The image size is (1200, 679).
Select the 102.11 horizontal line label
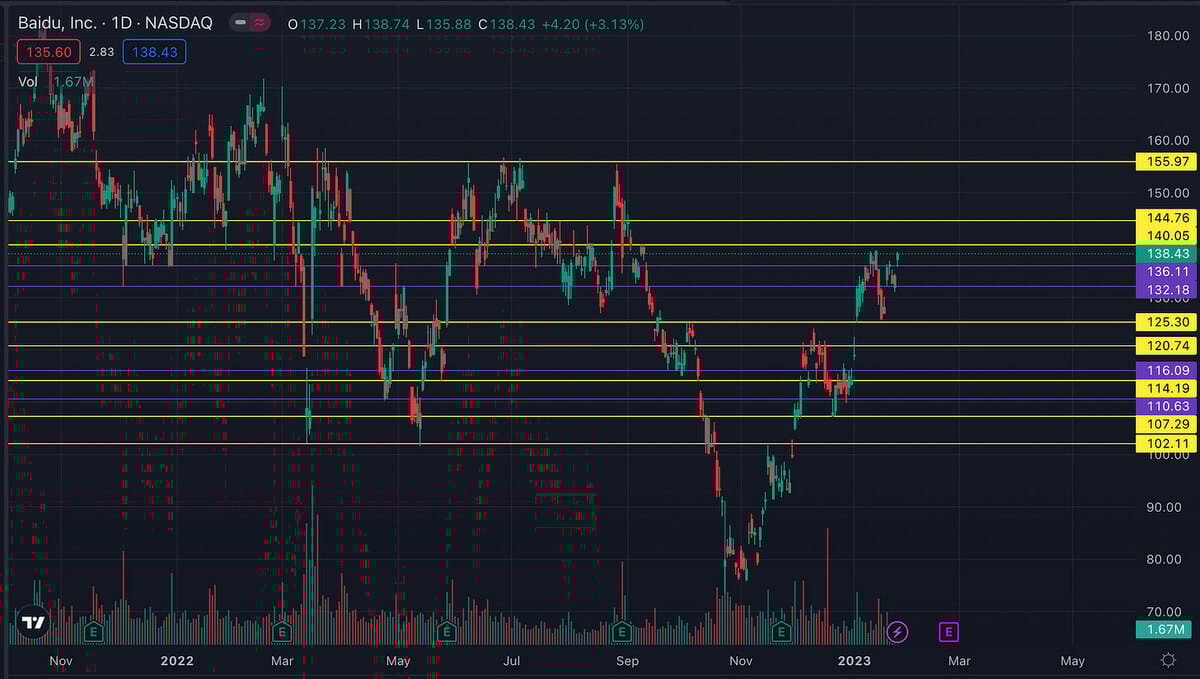point(1165,443)
